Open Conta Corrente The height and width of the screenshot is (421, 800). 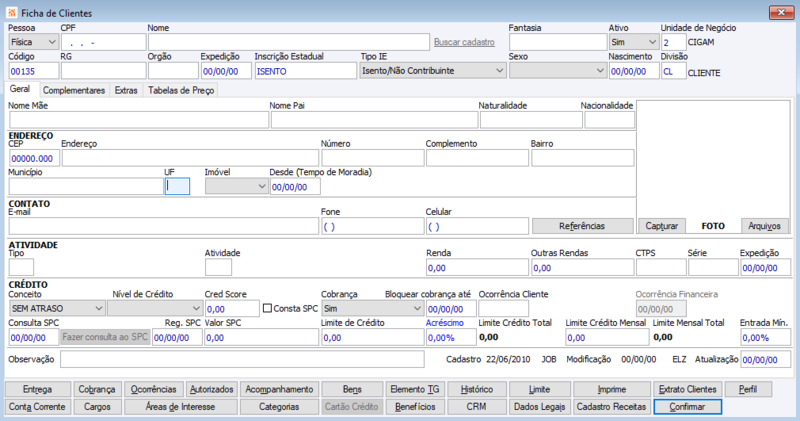point(37,407)
